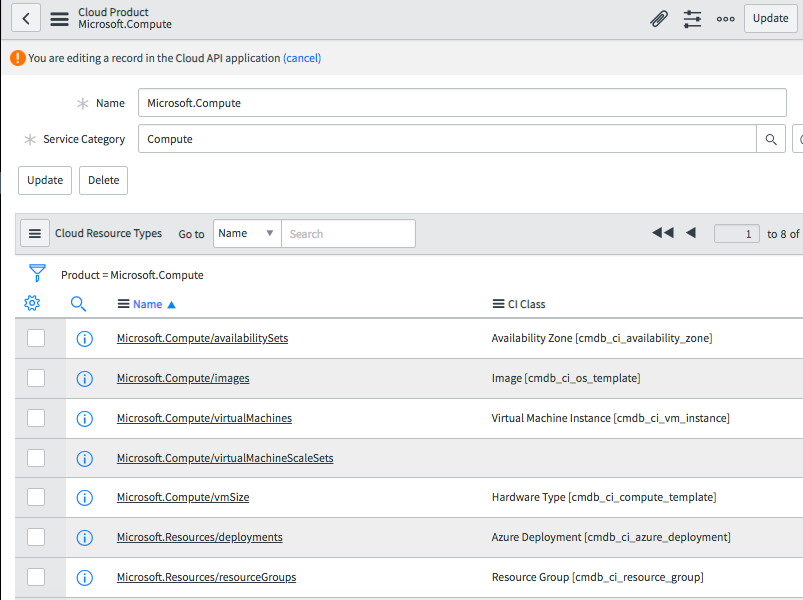
Task: Preview virtualMachines record info icon
Action: tap(84, 419)
